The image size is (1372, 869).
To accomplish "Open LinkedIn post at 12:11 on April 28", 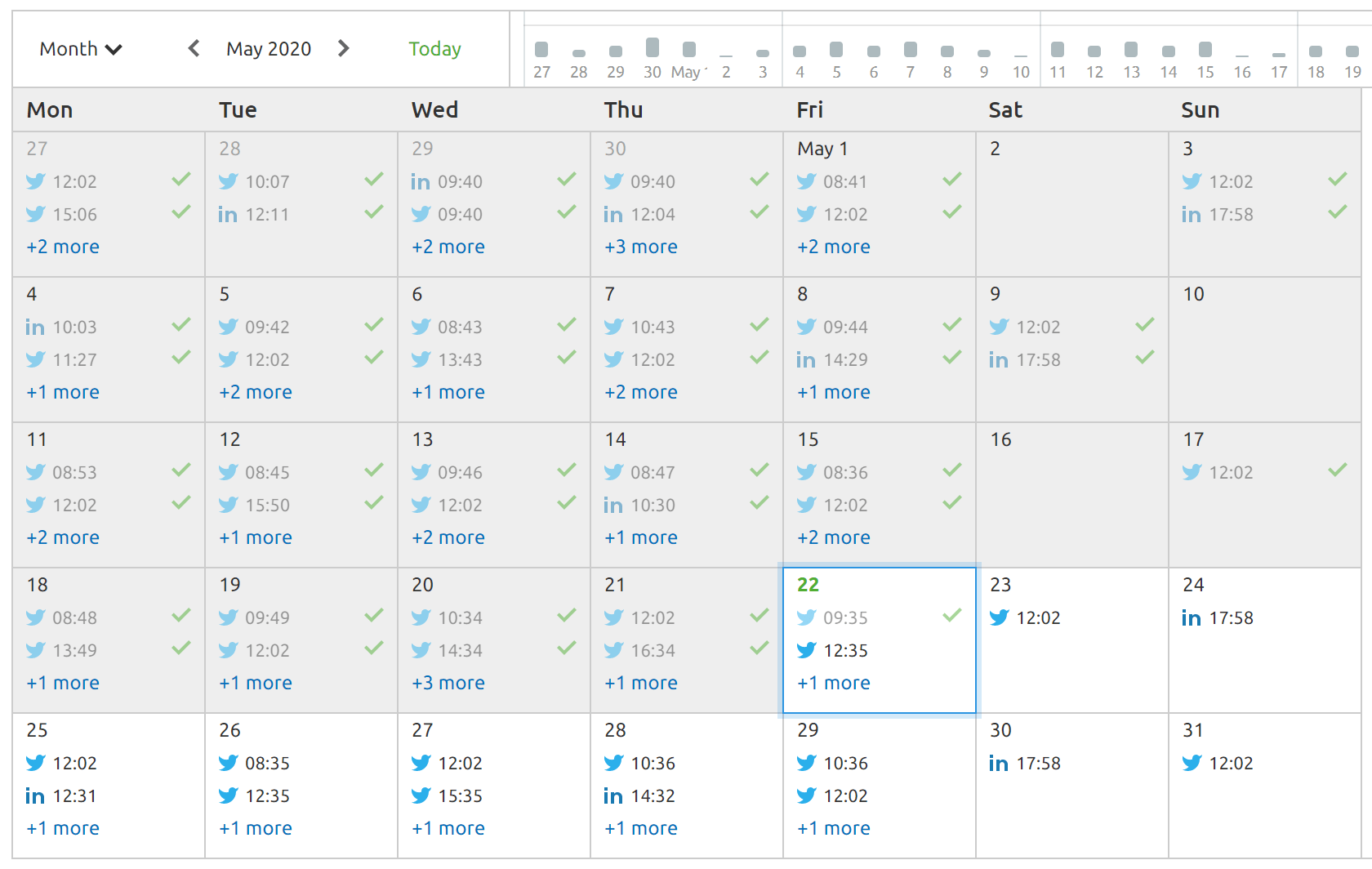I will point(253,214).
